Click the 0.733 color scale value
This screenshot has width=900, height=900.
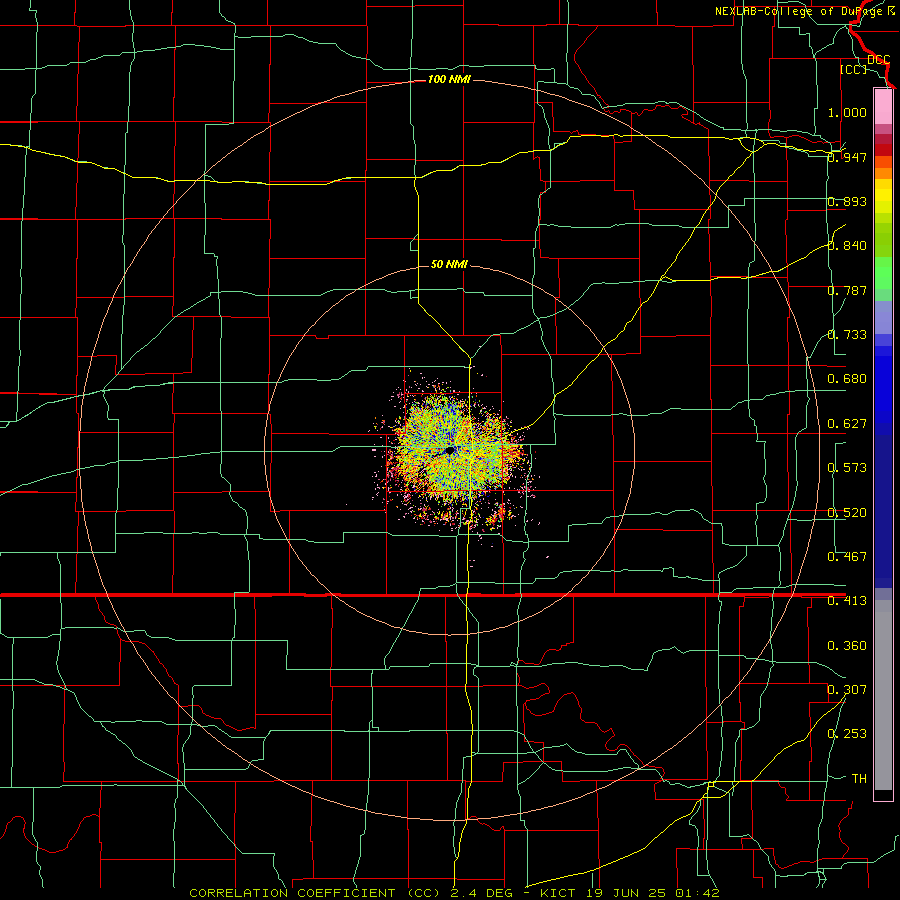(847, 335)
